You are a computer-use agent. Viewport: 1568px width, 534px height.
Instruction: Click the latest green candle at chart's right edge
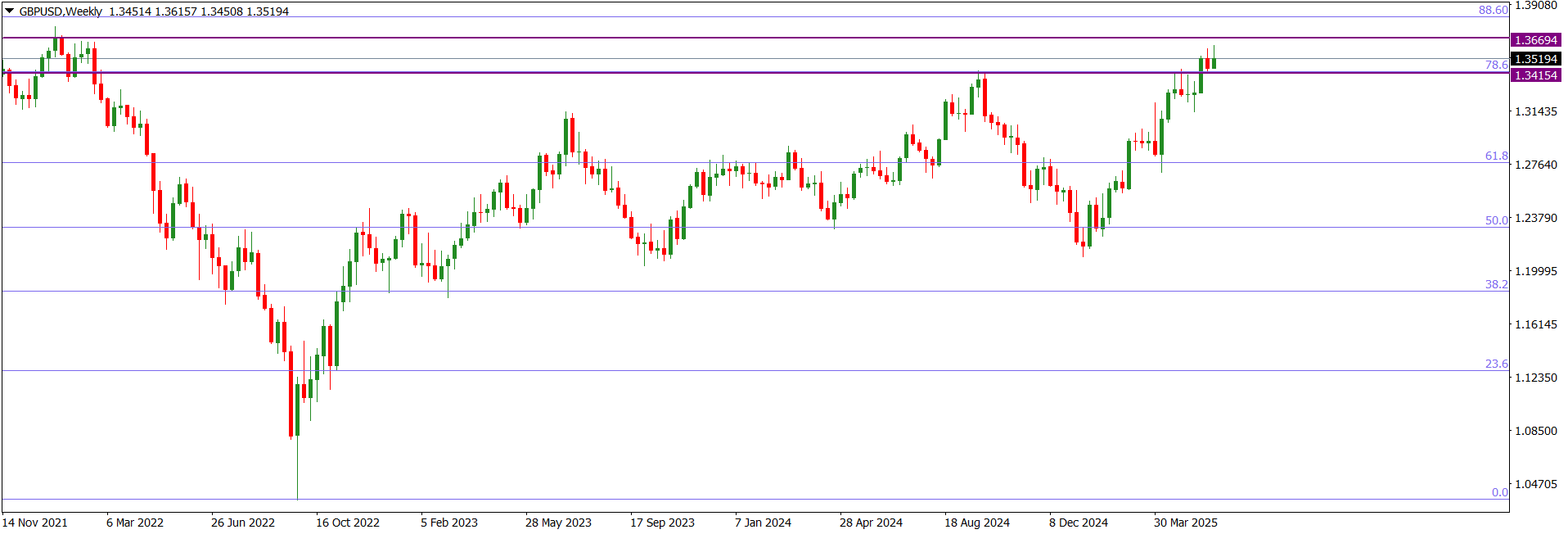pyautogui.click(x=1214, y=63)
